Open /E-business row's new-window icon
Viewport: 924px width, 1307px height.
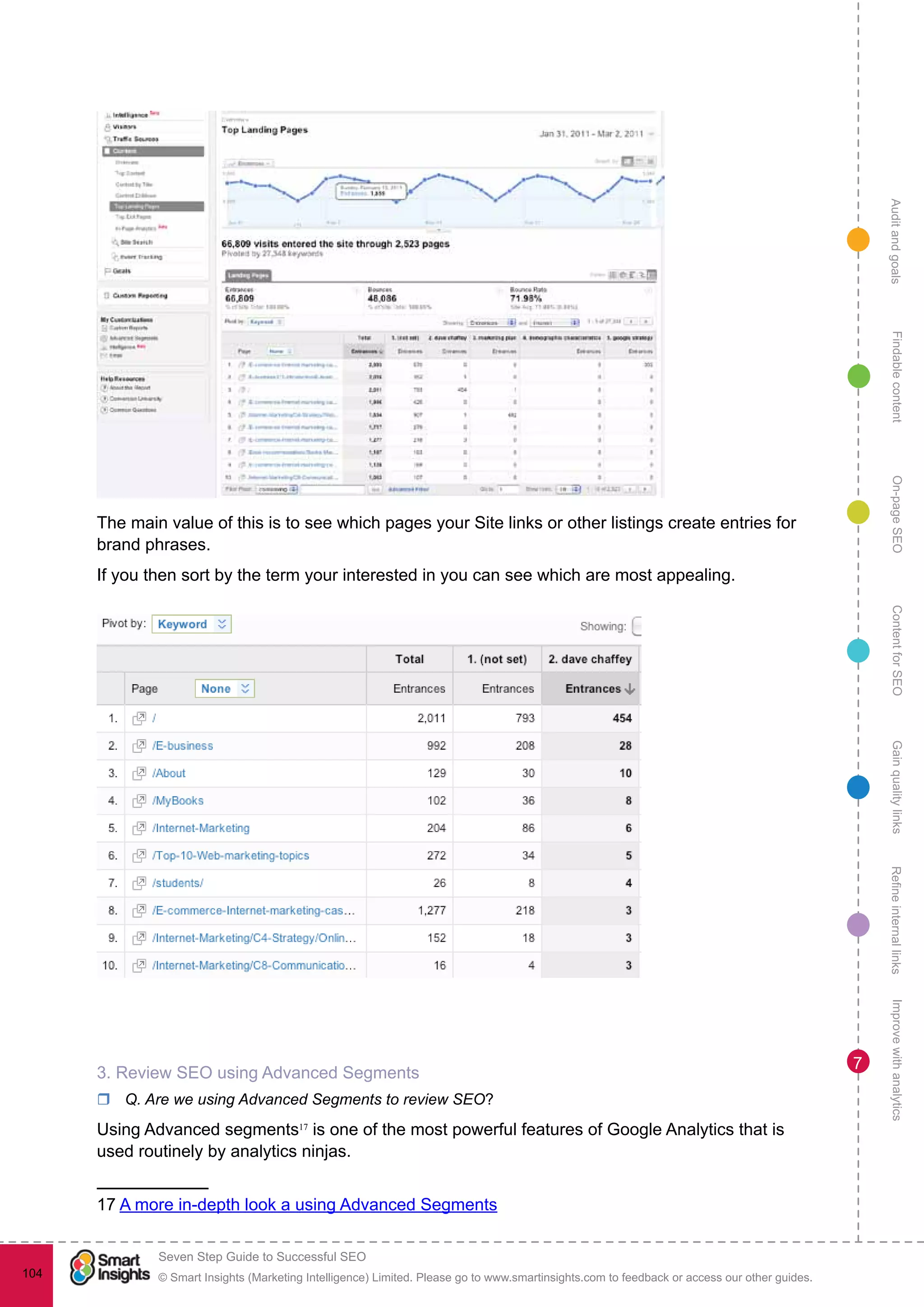pos(139,746)
